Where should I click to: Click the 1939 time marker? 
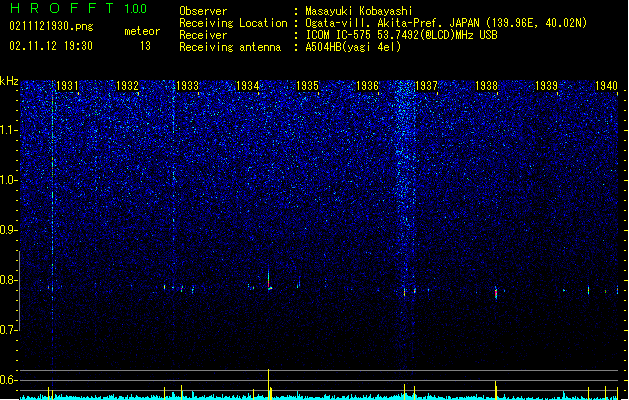[546, 85]
